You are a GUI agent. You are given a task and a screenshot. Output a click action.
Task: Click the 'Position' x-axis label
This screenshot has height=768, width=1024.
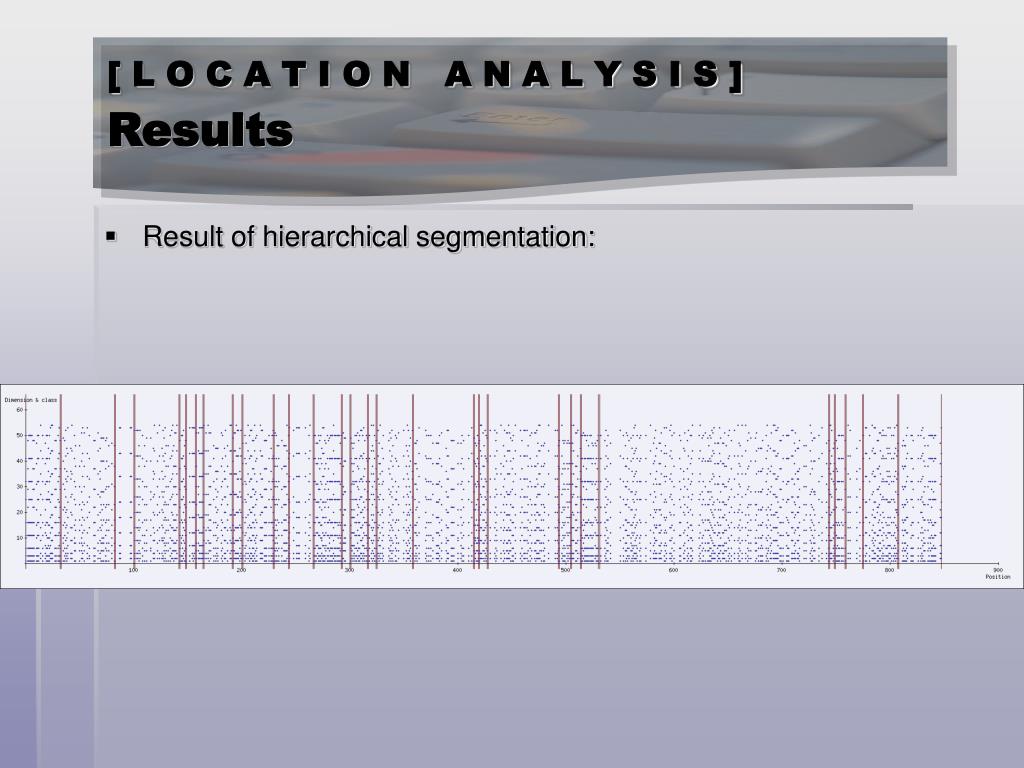(998, 577)
